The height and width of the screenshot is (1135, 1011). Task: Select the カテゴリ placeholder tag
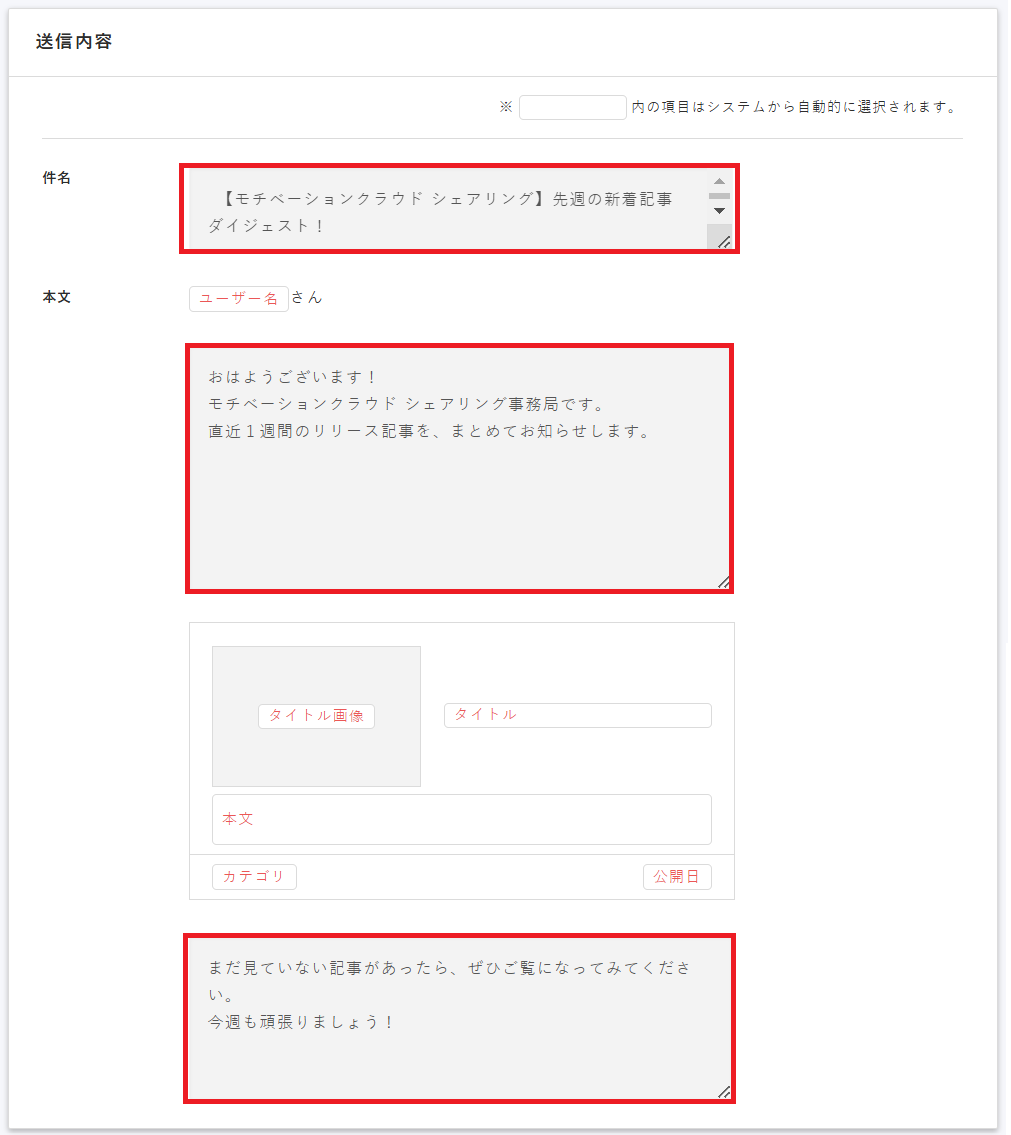(x=254, y=877)
